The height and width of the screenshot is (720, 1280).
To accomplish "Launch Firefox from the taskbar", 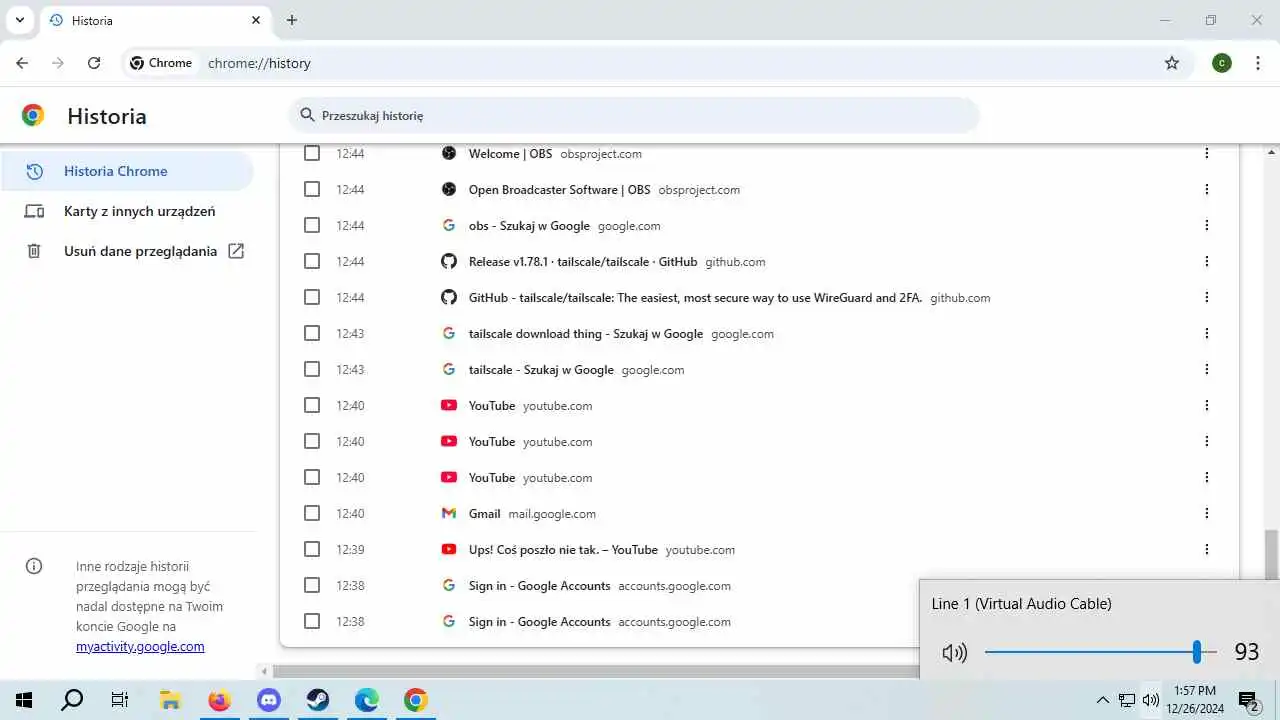I will tap(219, 700).
